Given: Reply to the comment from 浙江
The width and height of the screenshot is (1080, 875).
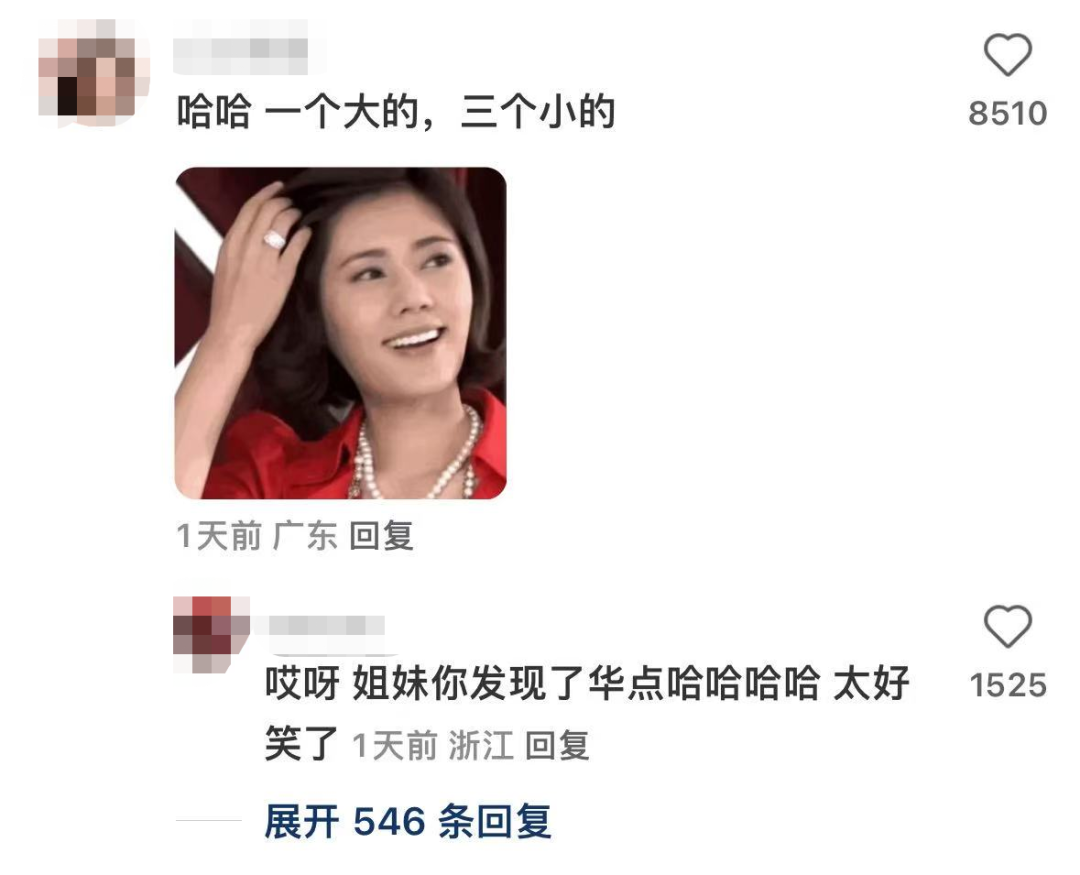Looking at the screenshot, I should click(557, 745).
